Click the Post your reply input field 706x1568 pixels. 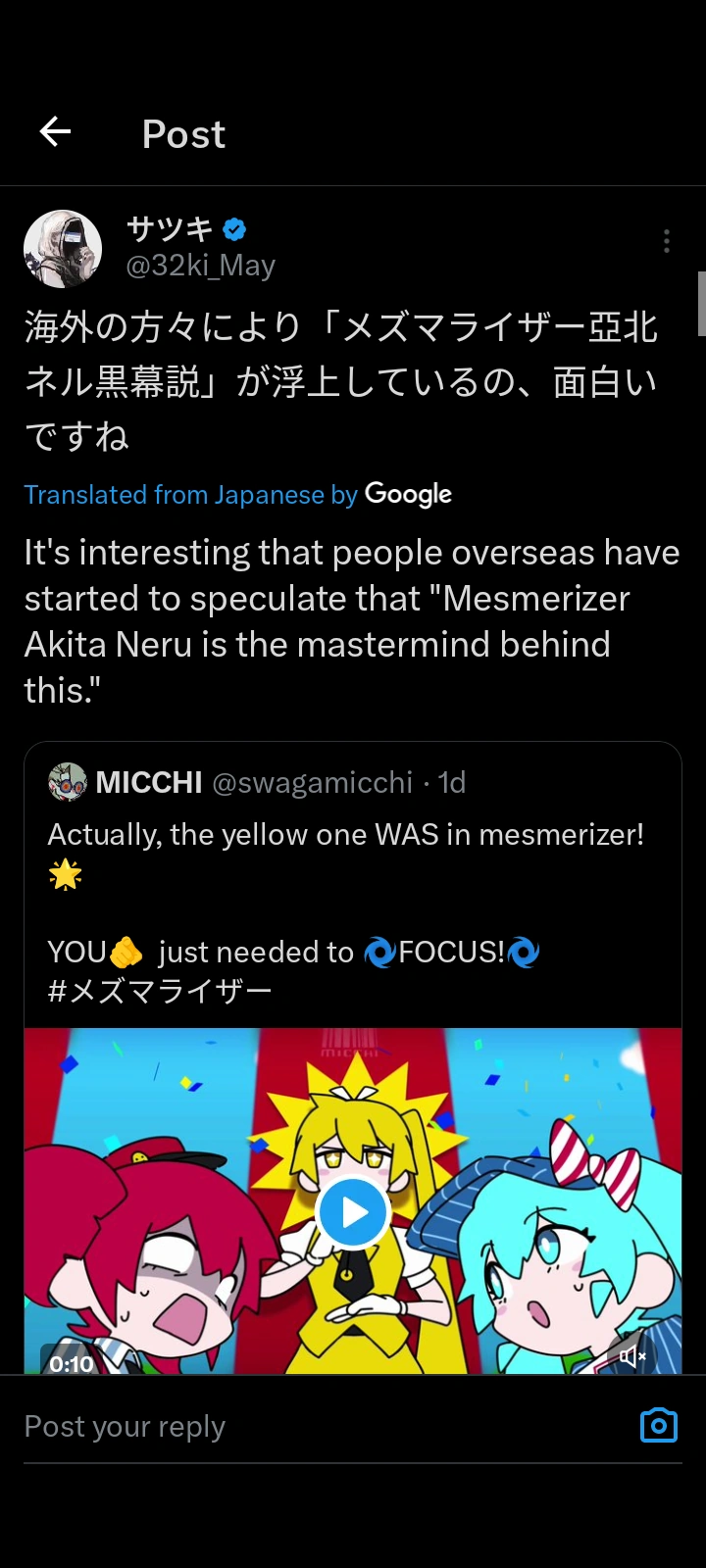pos(125,1426)
